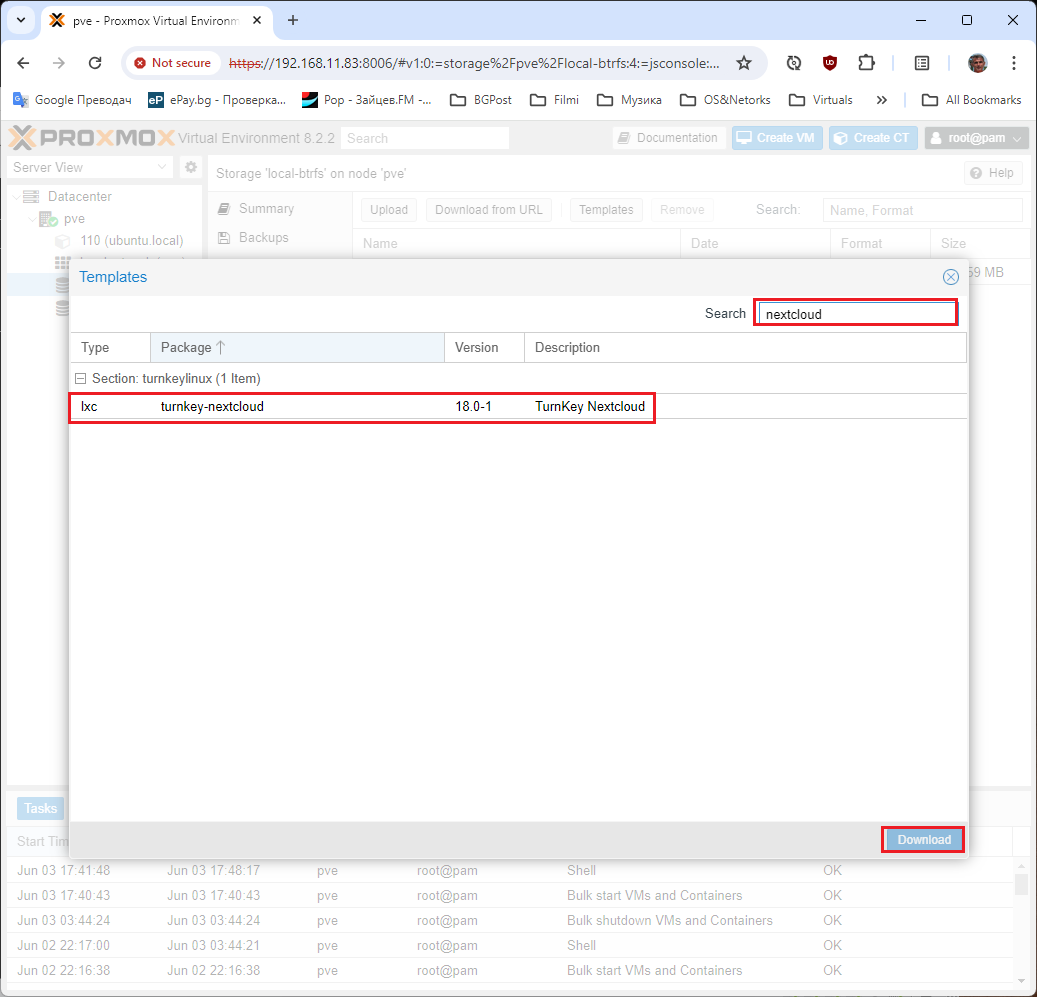The width and height of the screenshot is (1037, 997).
Task: Click Download from URL button
Action: click(x=489, y=210)
